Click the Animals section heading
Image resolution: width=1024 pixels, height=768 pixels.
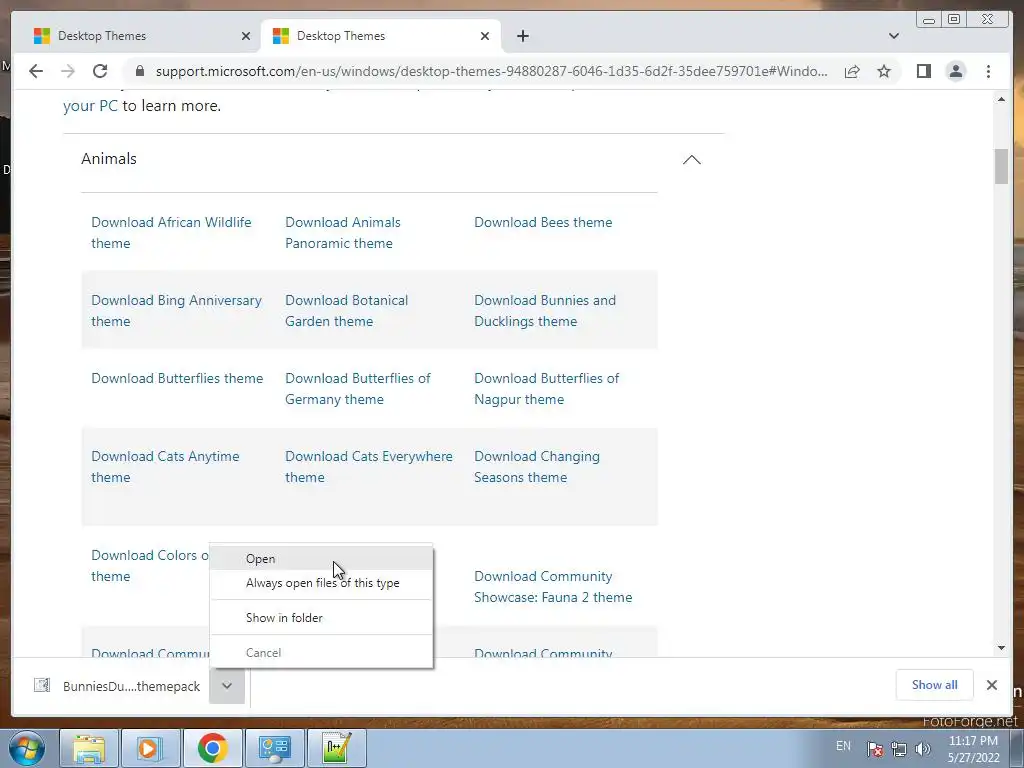pos(109,159)
